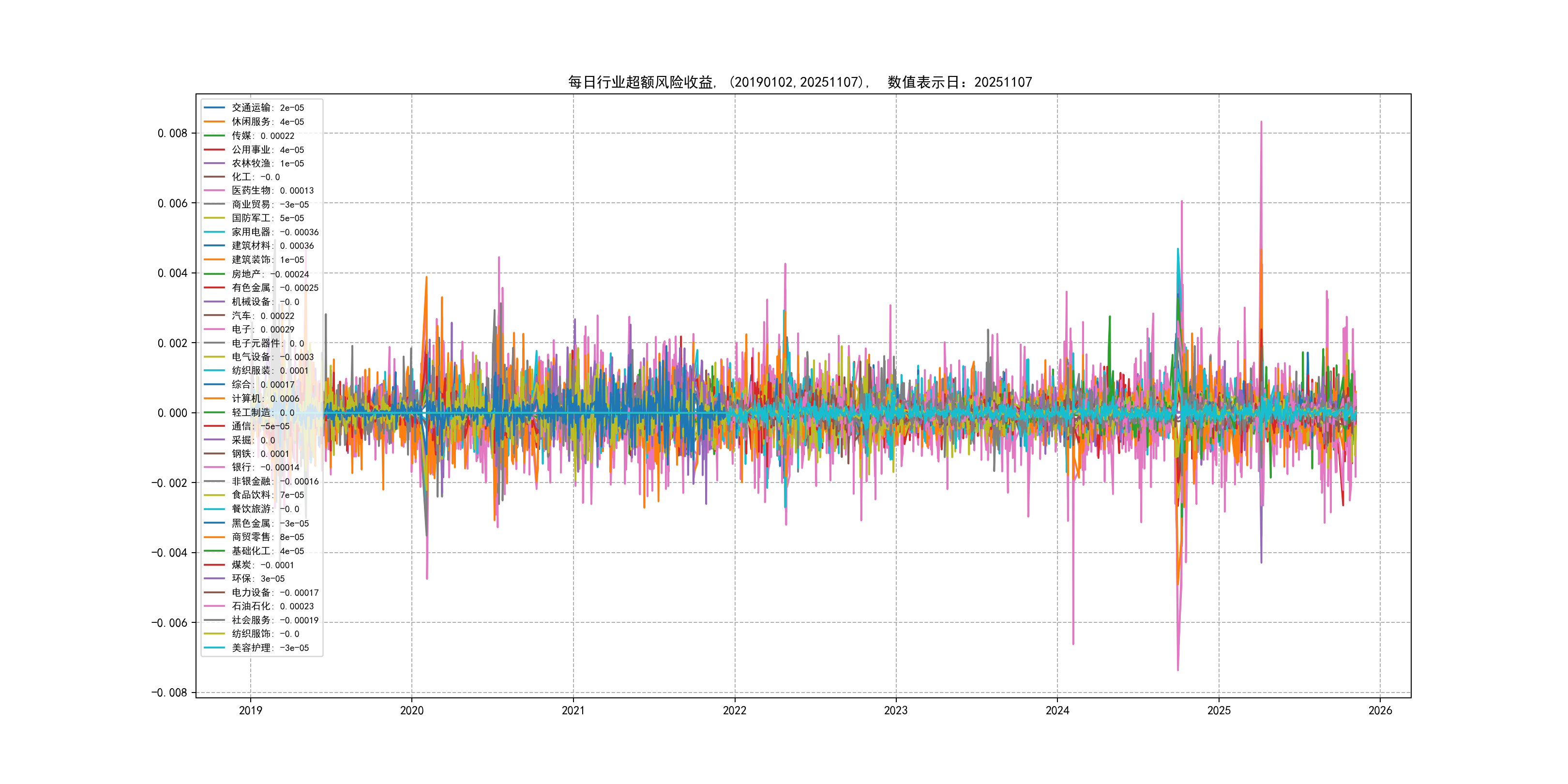Select the 电气设备 legend label
This screenshot has height=784, width=1568.
pyautogui.click(x=272, y=357)
